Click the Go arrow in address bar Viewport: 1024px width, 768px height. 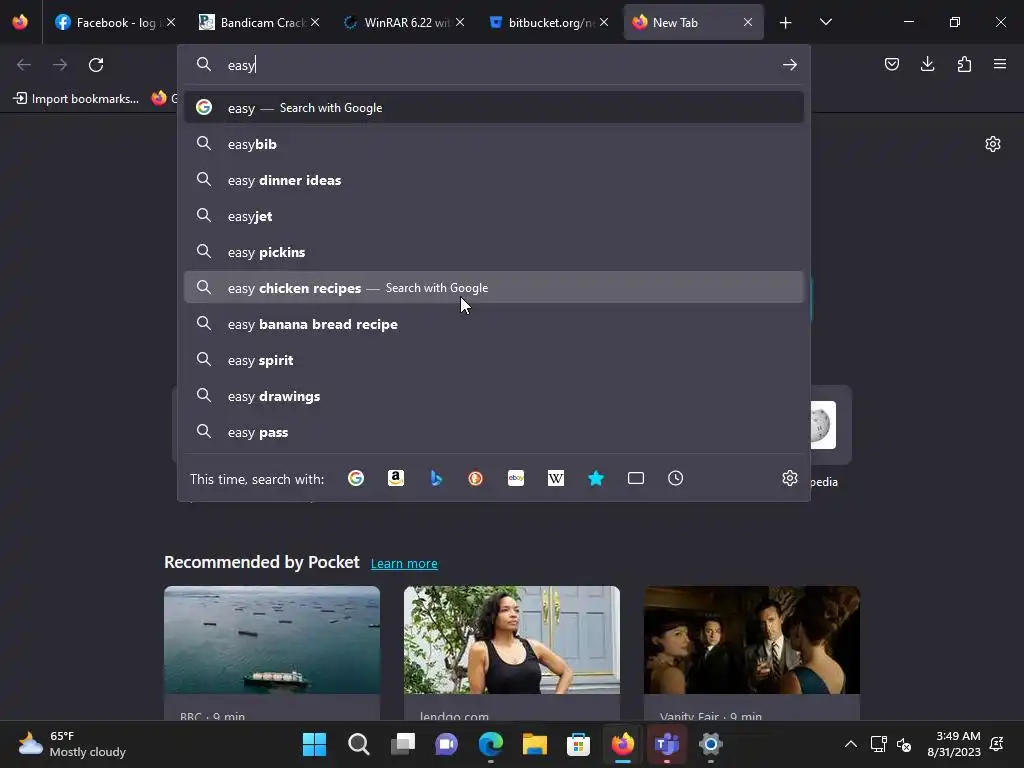coord(790,65)
